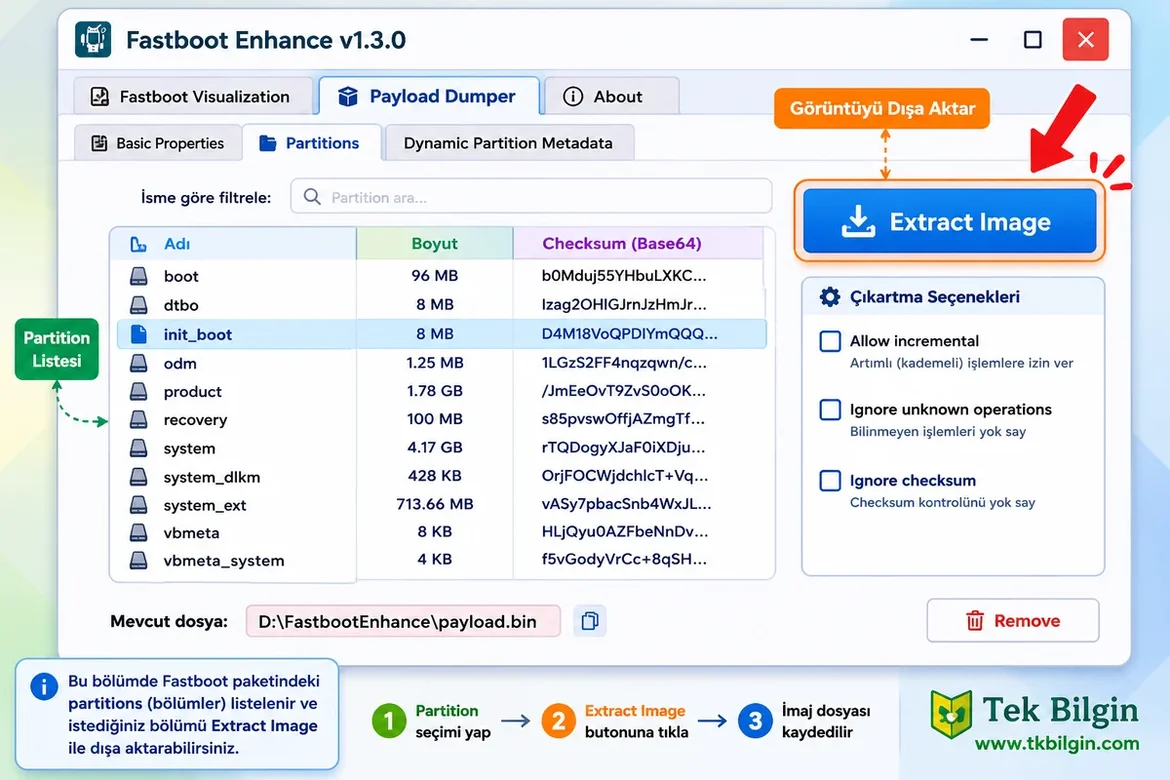Click checksum f5vGodyVrCc+8qSH...

(x=624, y=559)
